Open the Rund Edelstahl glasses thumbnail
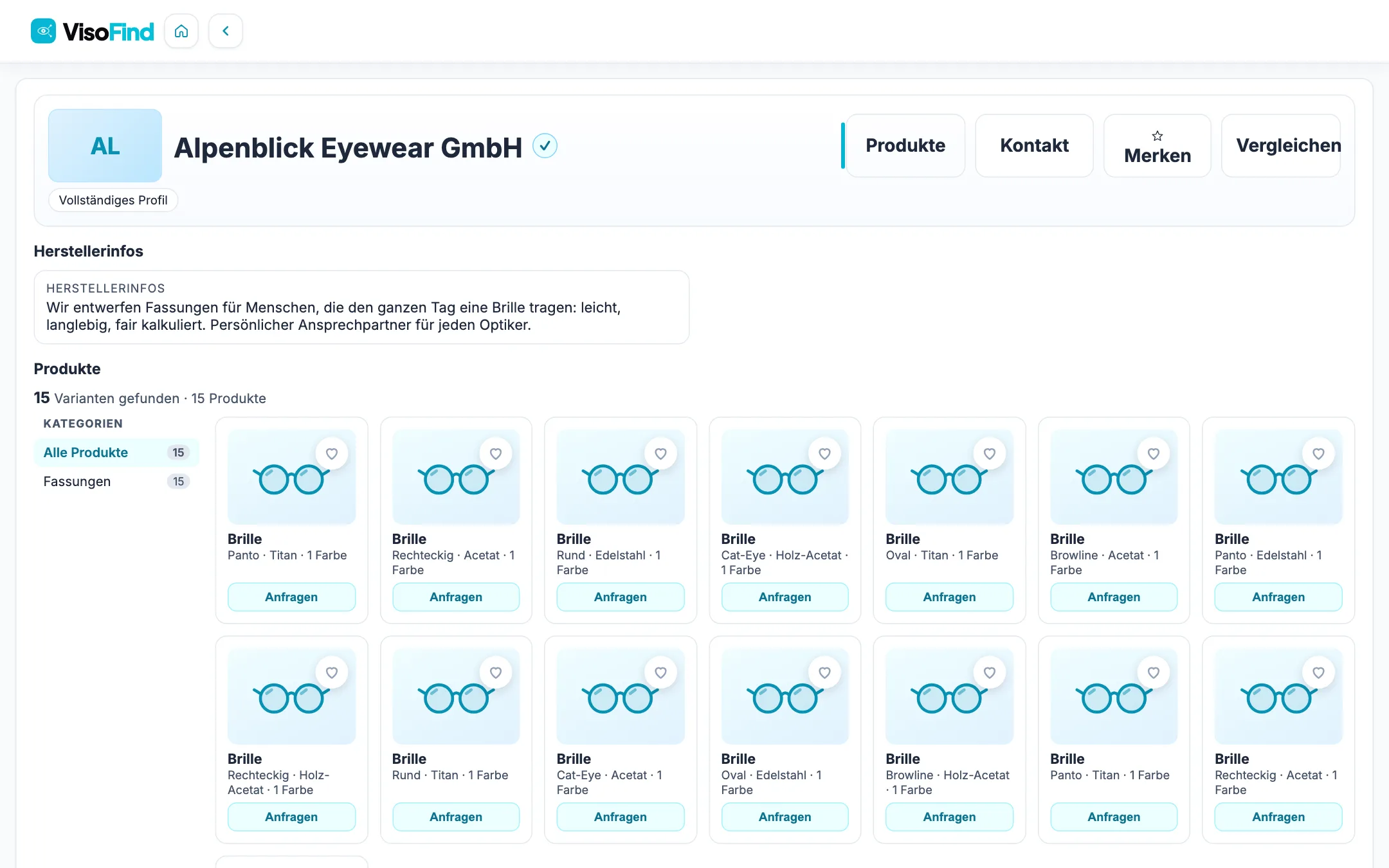Screen dimensions: 1389x868 (621, 477)
